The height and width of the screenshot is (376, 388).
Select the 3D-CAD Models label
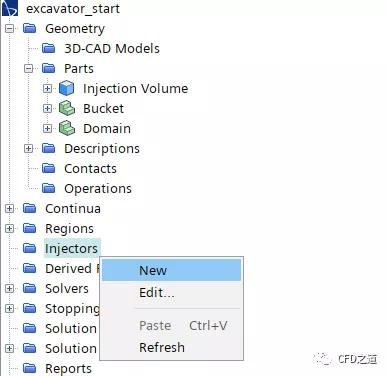[112, 49]
